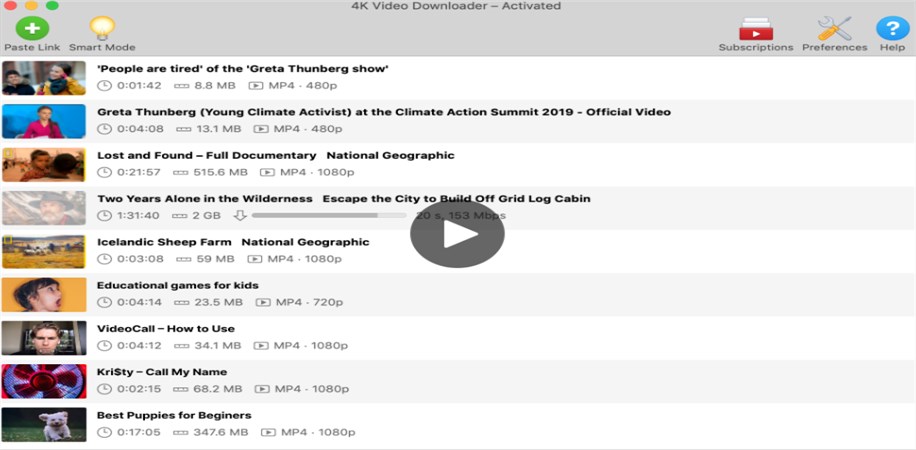Open Preferences tools icon
This screenshot has width=916, height=450.
(834, 28)
